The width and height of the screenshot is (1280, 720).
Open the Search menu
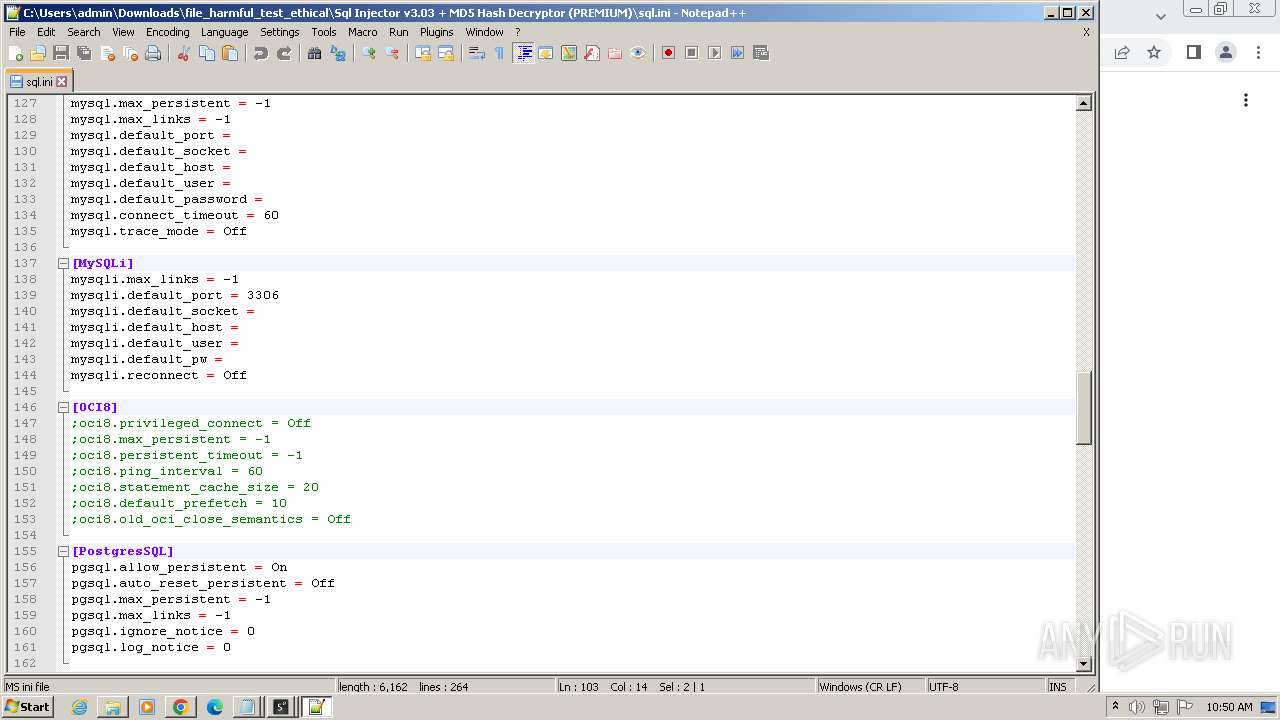84,32
